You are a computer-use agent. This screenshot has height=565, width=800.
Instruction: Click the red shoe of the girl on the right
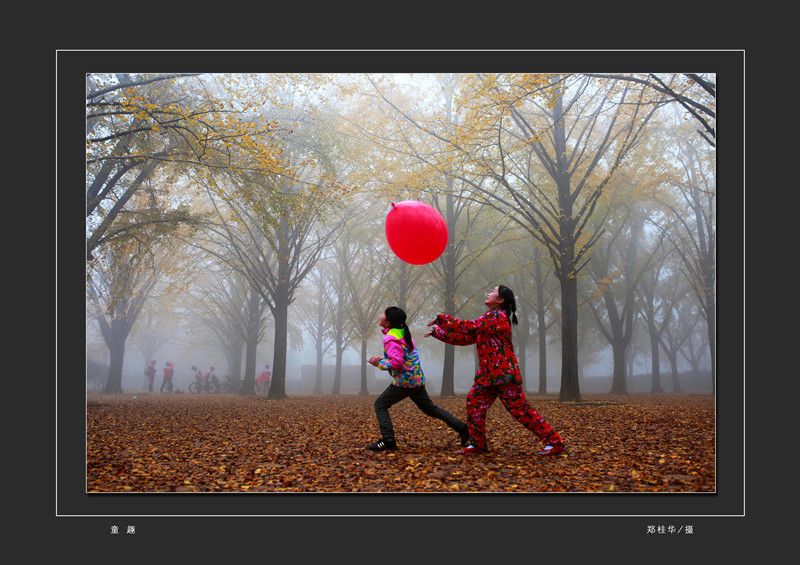[x=552, y=449]
